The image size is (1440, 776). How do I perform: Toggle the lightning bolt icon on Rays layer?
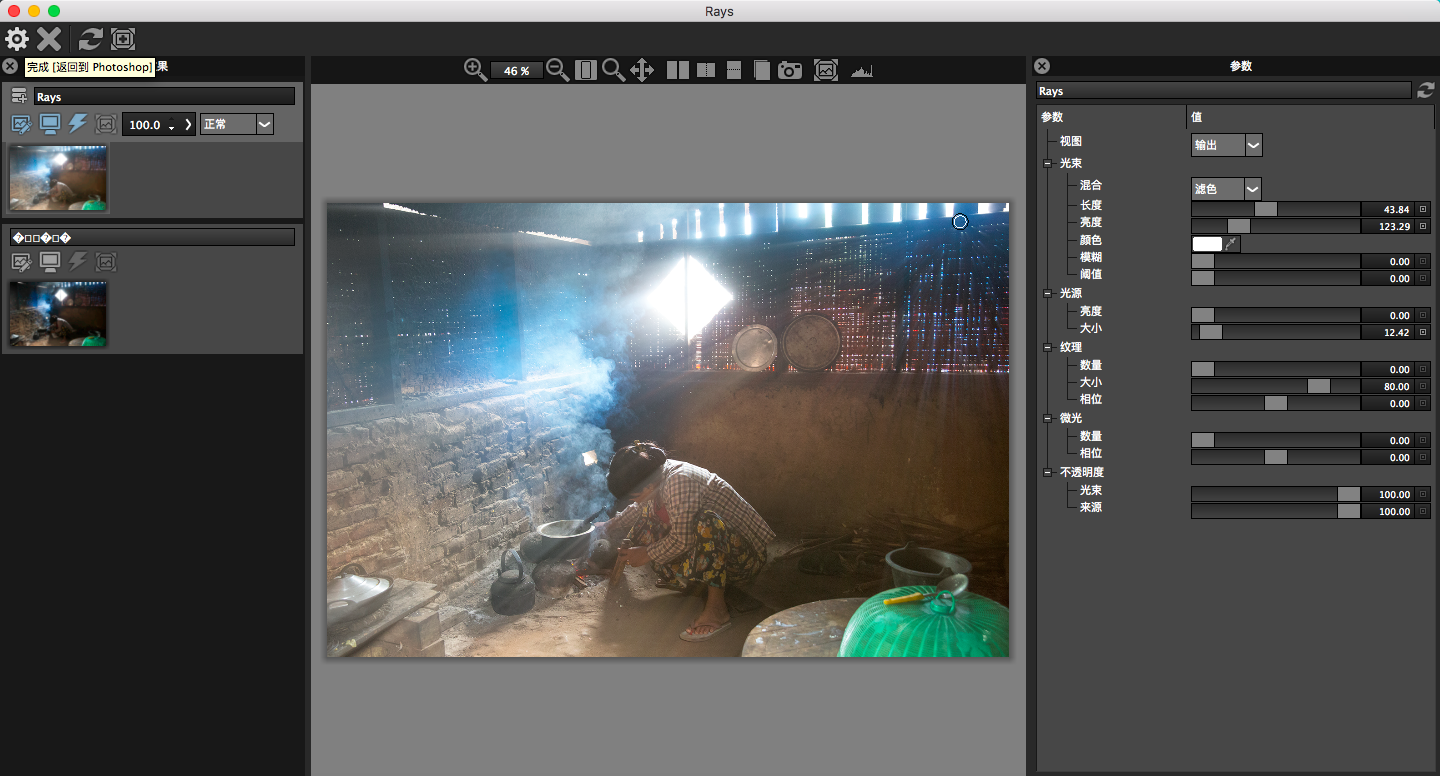(x=77, y=125)
